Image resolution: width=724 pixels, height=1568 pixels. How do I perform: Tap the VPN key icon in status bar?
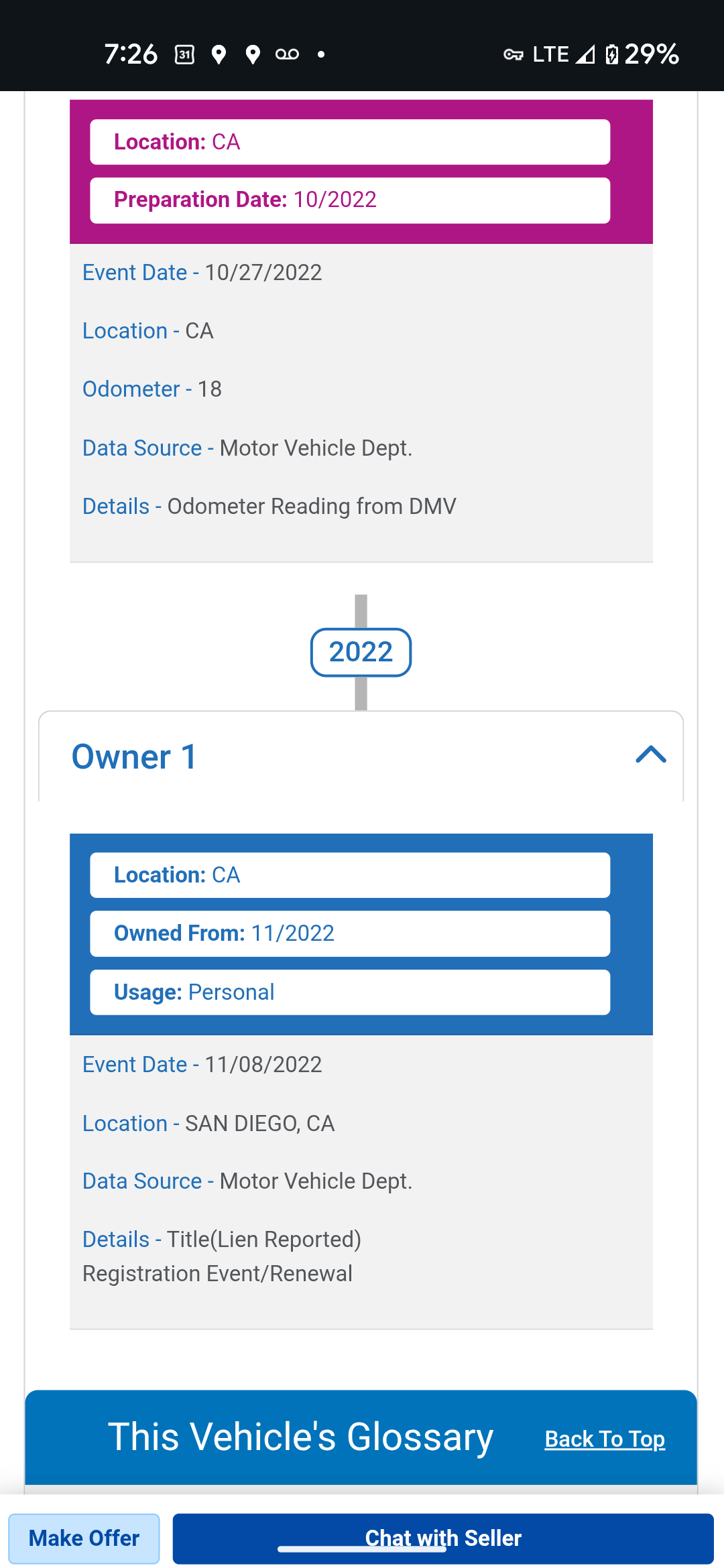[x=514, y=55]
